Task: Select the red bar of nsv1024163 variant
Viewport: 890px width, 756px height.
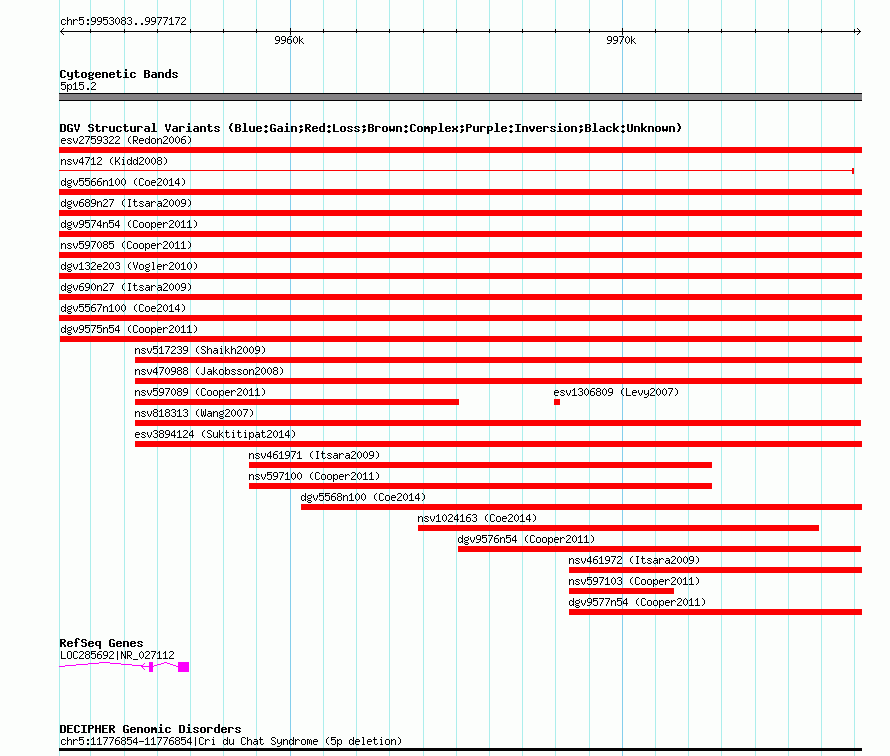Action: coord(618,528)
